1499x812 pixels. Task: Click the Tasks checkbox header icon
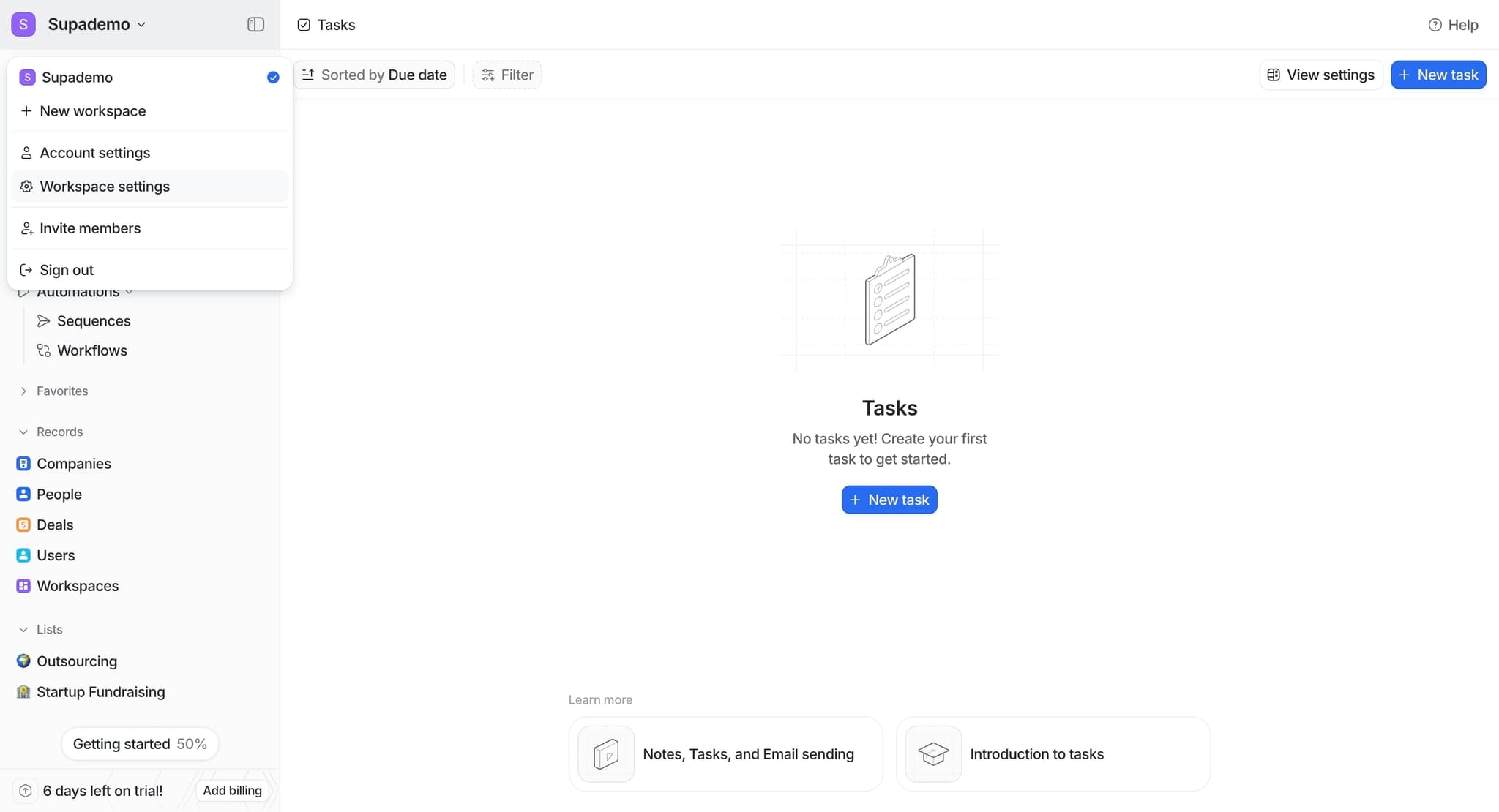coord(303,24)
